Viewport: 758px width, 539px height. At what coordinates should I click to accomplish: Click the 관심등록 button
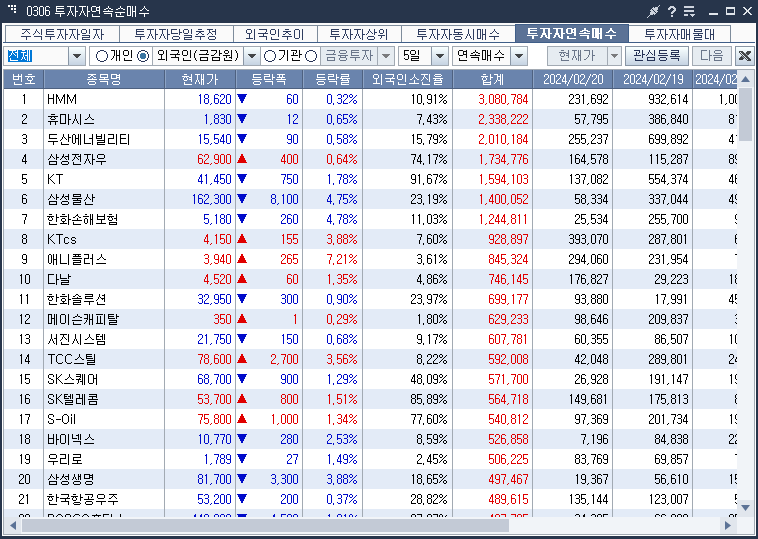(x=656, y=56)
